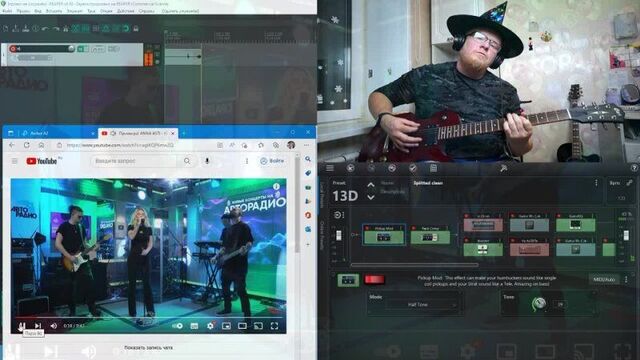640x360 pixels.
Task: Select the Pickup Mod effect block
Action: pyautogui.click(x=384, y=235)
